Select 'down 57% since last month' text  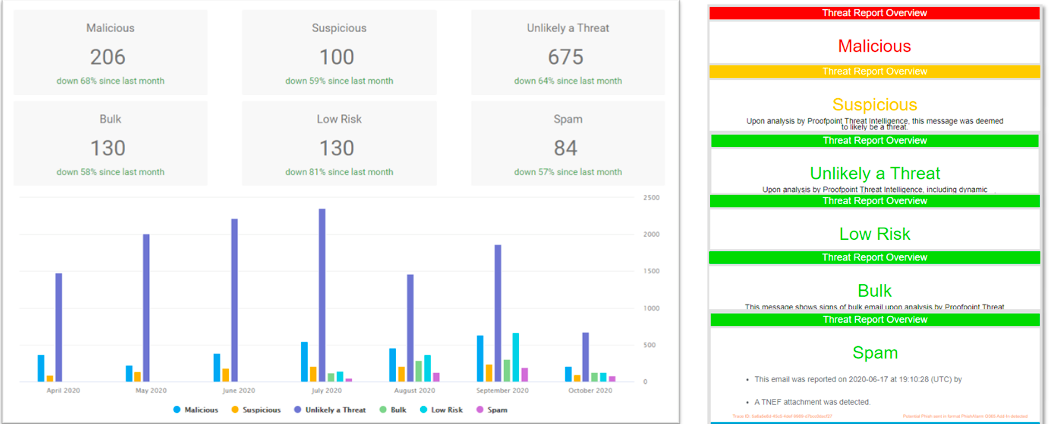click(567, 172)
